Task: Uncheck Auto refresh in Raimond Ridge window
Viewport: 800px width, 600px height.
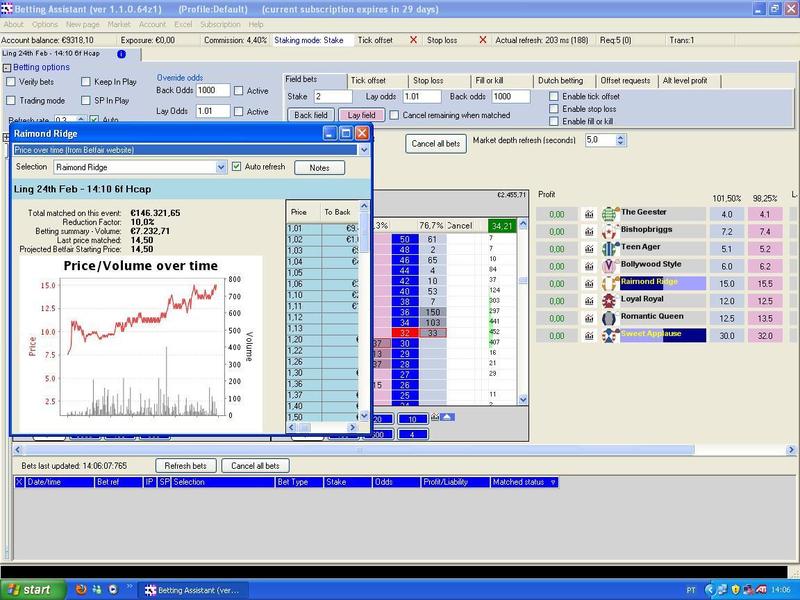Action: (x=236, y=167)
